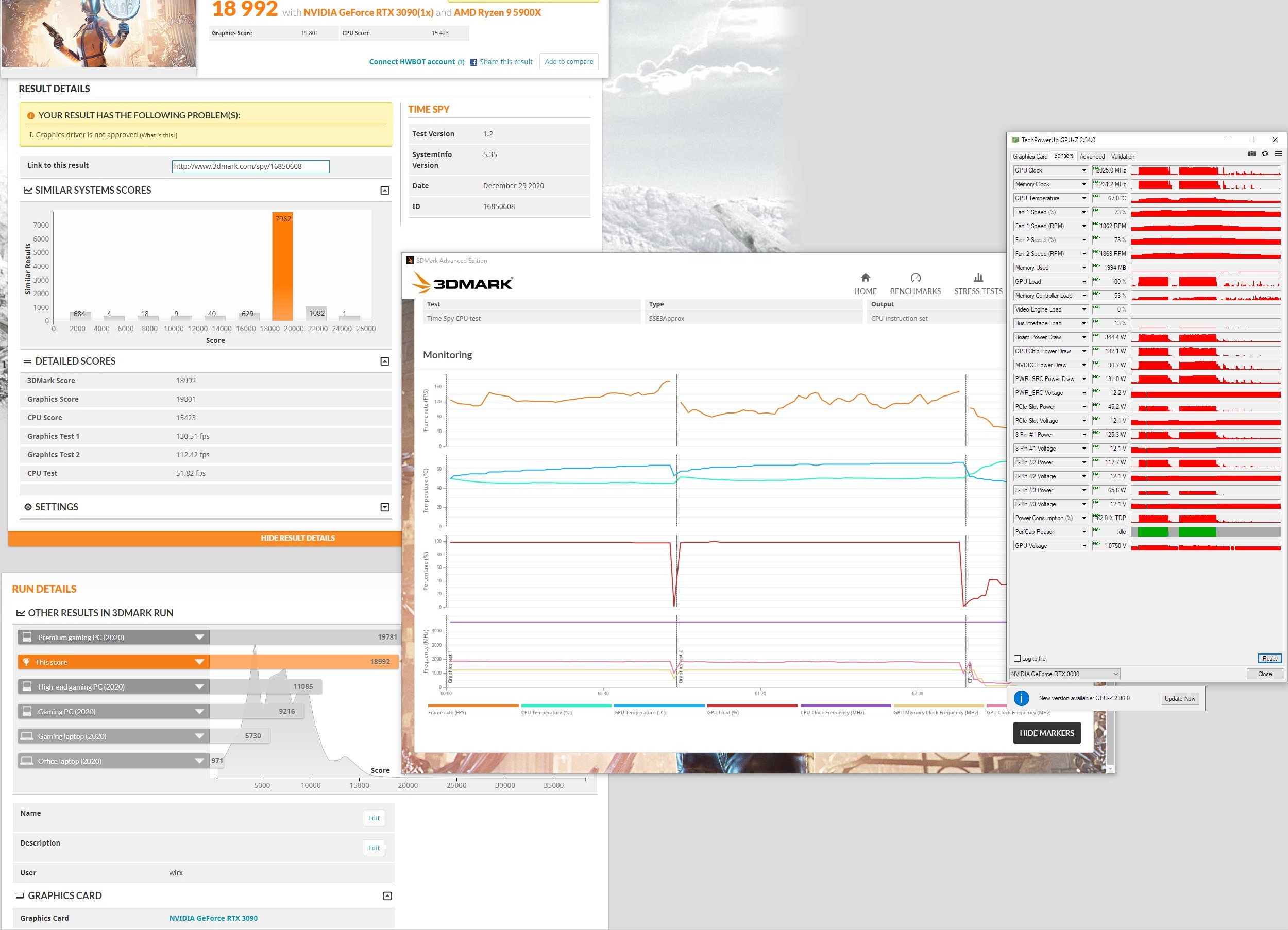Click the result link URL text field

click(x=250, y=166)
